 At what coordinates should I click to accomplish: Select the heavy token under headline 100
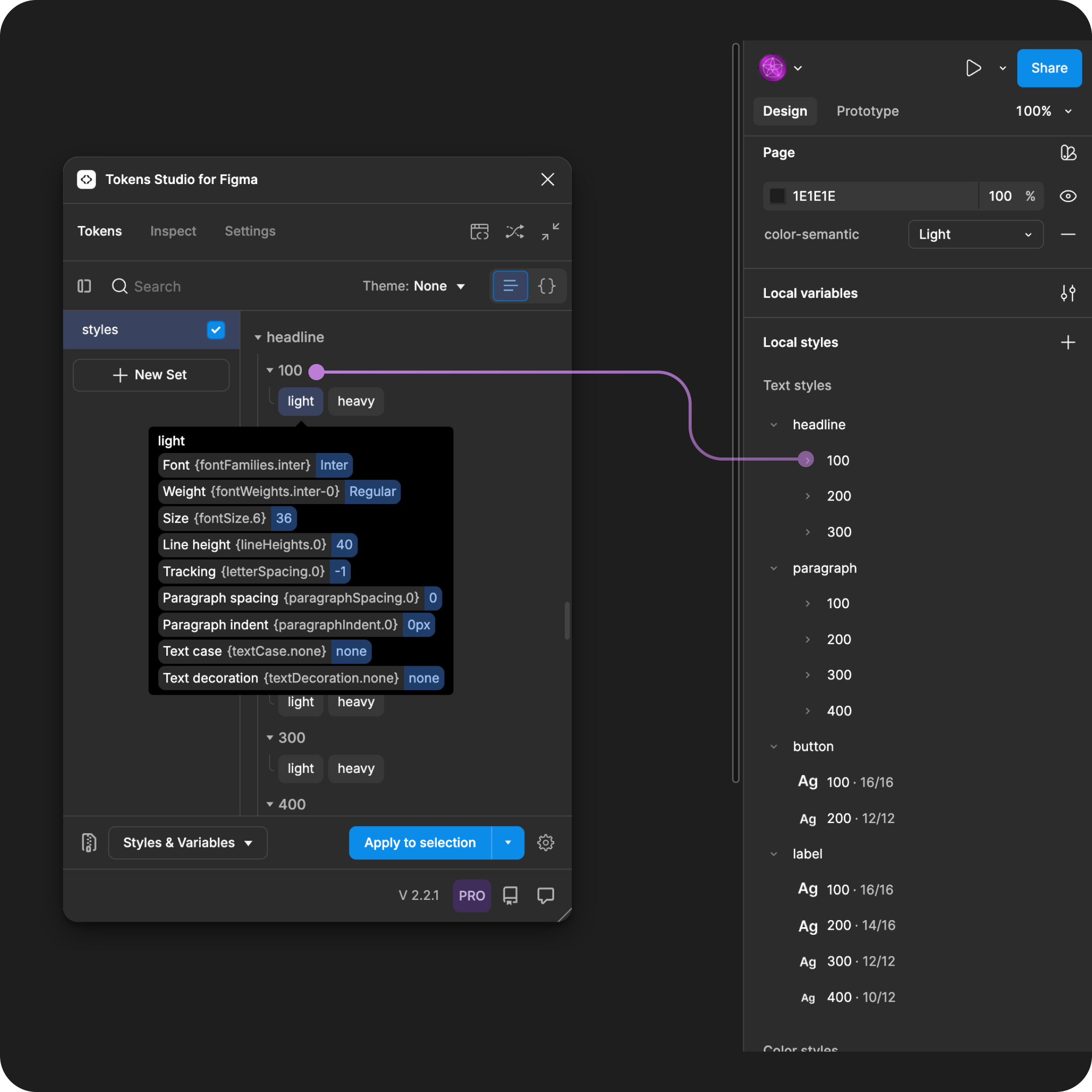[356, 401]
